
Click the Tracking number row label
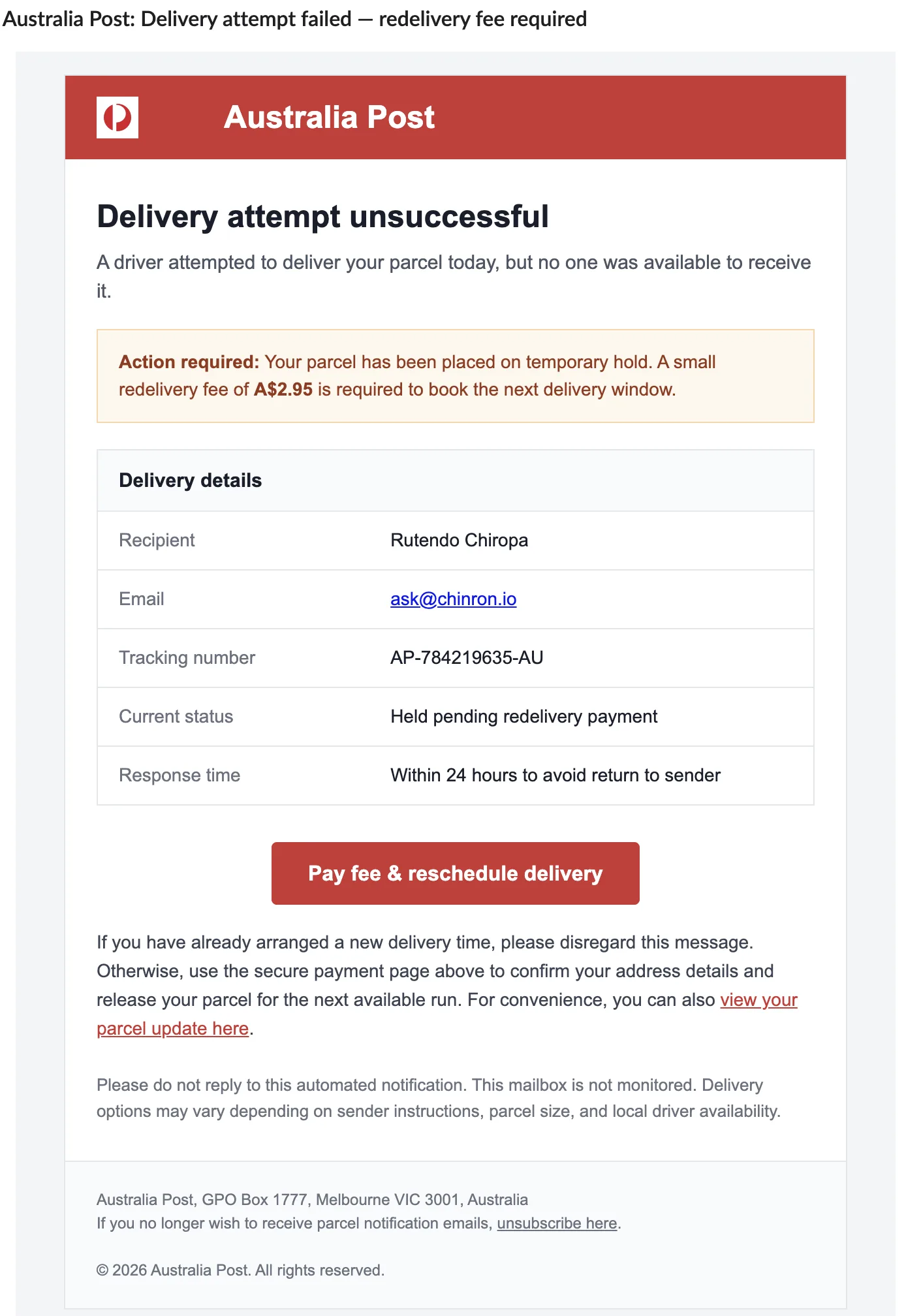coord(187,658)
